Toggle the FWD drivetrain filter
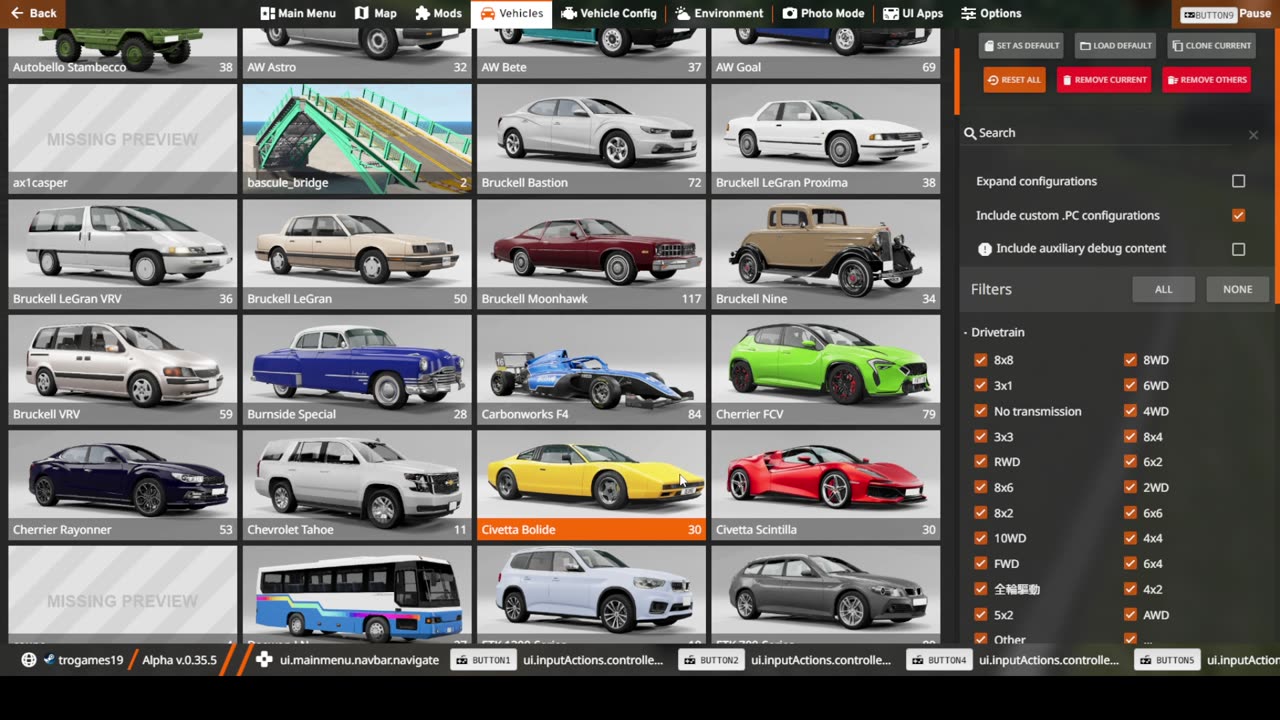The height and width of the screenshot is (720, 1280). [x=980, y=564]
